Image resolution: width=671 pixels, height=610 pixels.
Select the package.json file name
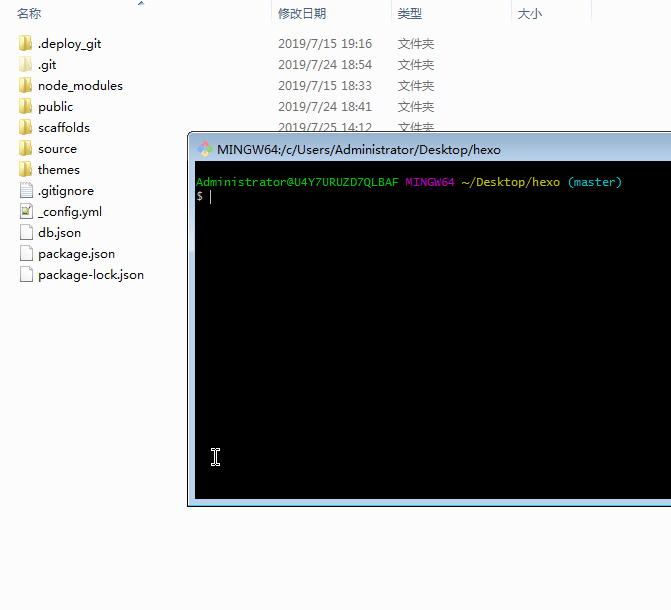[x=77, y=254]
